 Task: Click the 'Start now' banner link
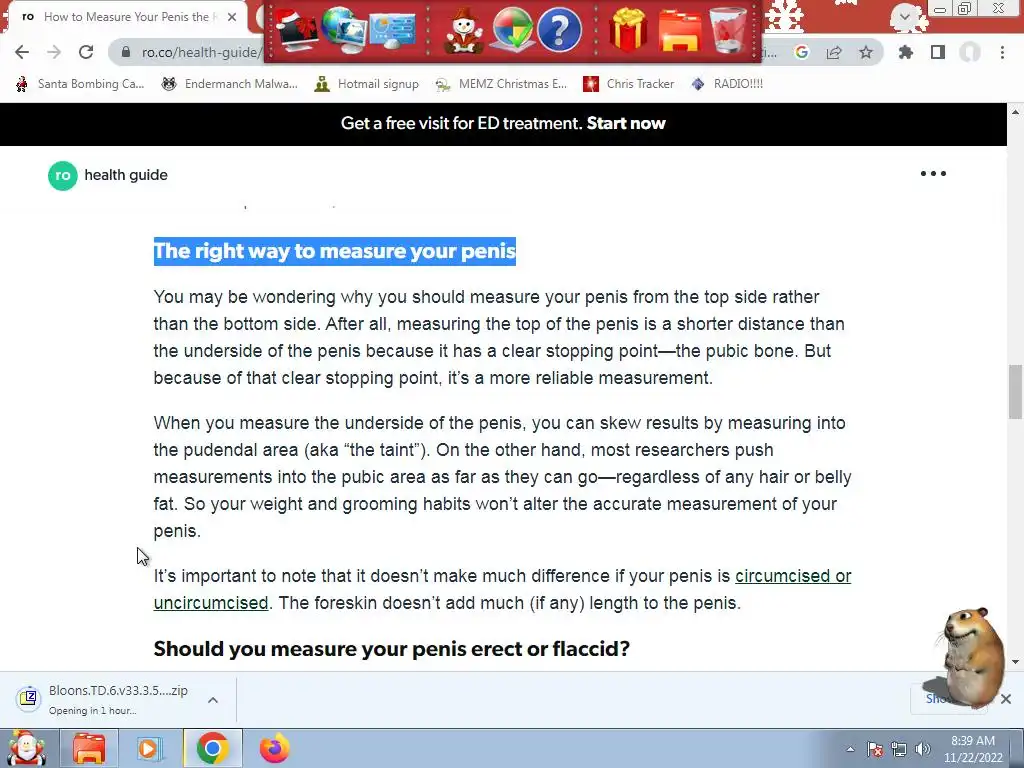[626, 123]
